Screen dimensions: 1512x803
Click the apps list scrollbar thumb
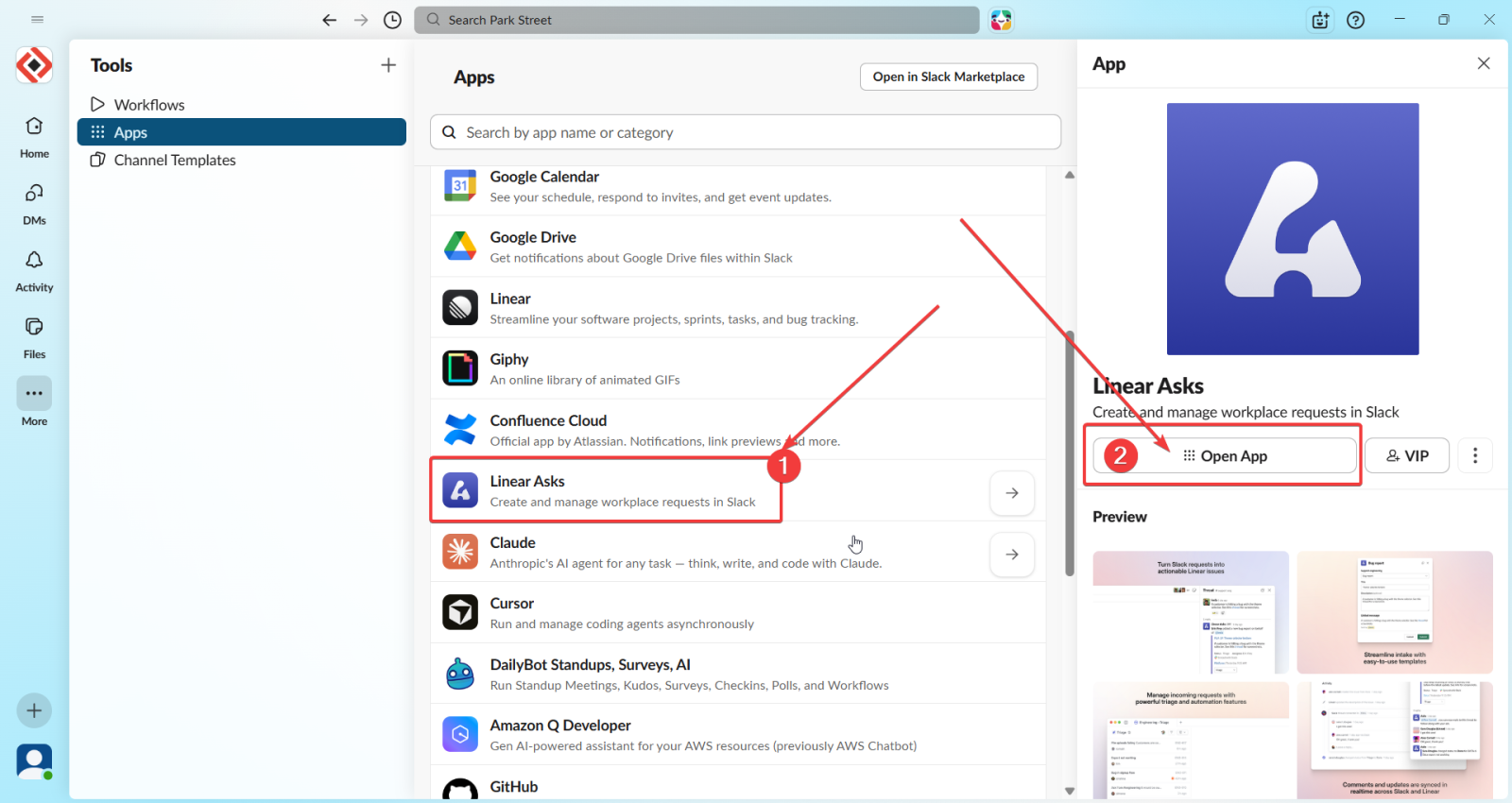click(1070, 453)
